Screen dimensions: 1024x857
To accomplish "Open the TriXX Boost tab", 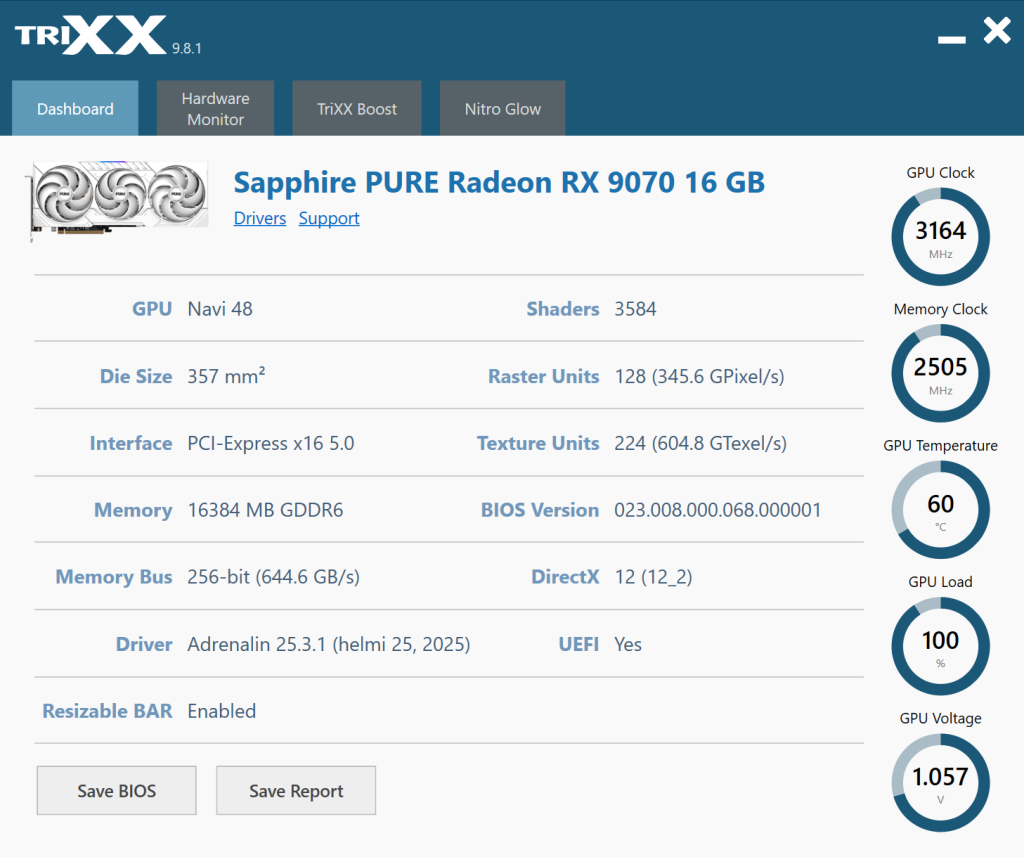I will click(357, 108).
